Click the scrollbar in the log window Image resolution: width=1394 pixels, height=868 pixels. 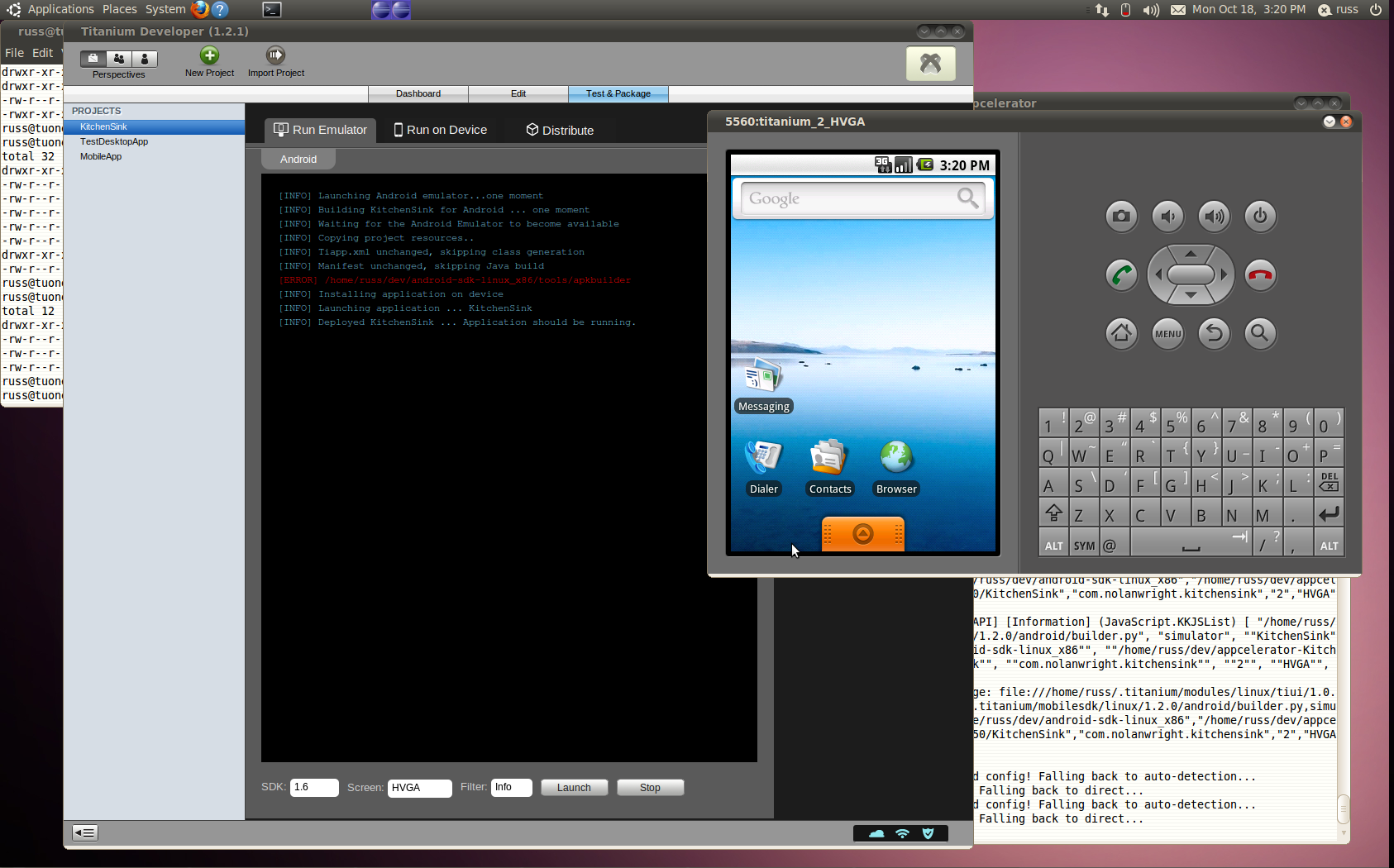point(1344,808)
